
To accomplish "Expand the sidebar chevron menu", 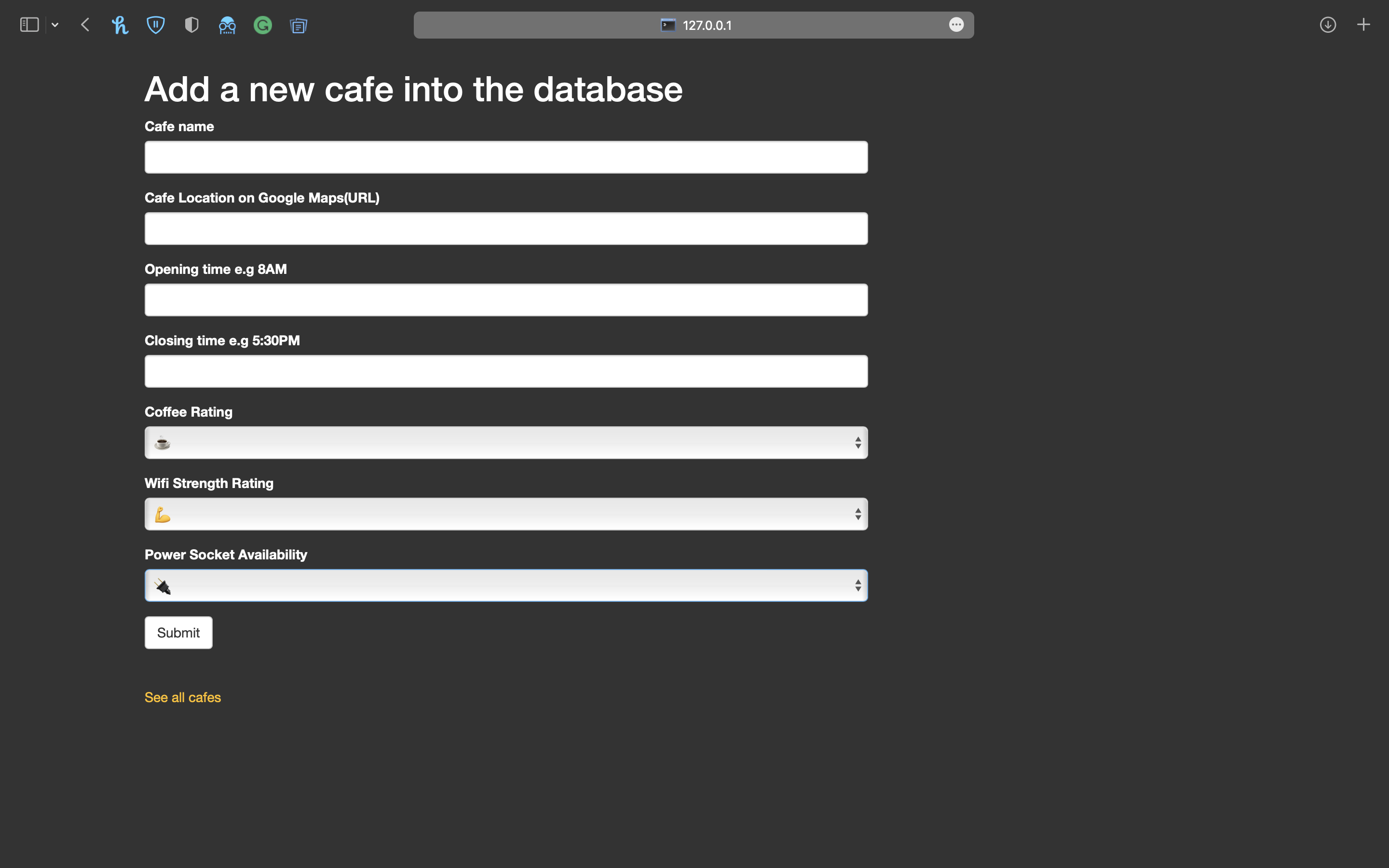I will pyautogui.click(x=55, y=25).
